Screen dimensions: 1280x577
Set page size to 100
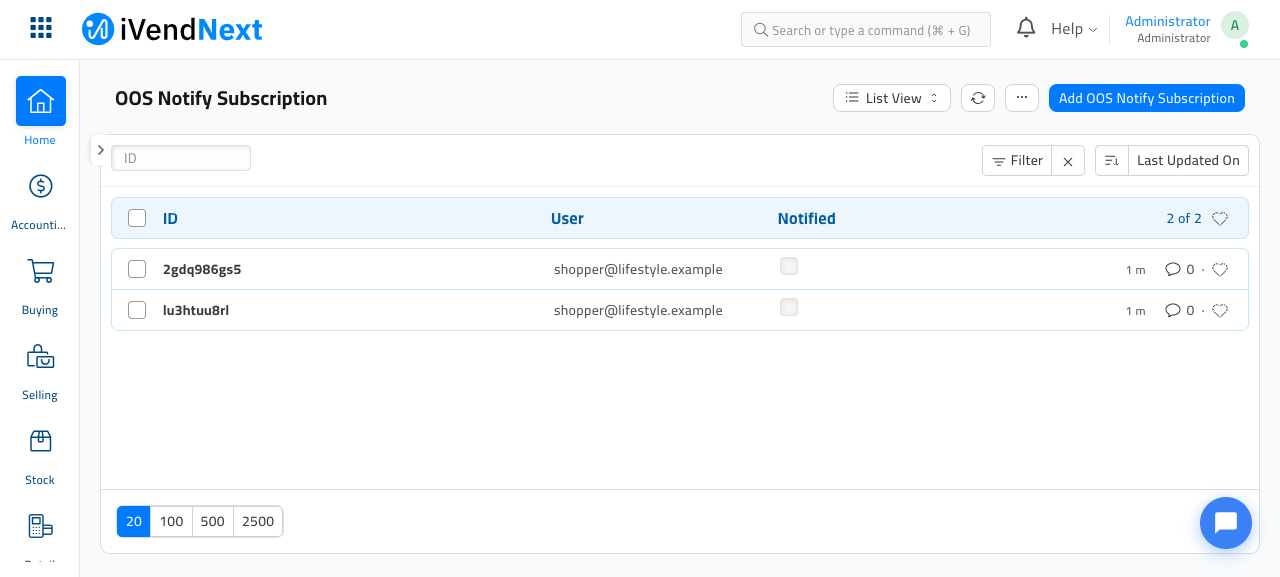[172, 521]
